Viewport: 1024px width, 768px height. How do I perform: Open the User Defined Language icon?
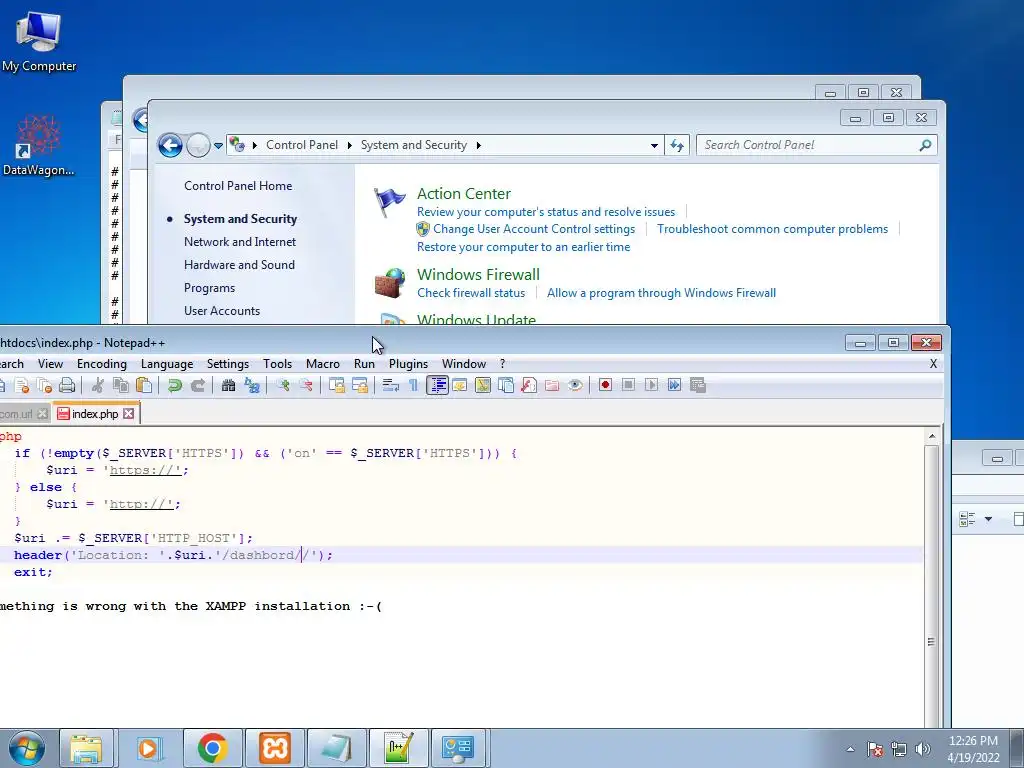[x=460, y=385]
